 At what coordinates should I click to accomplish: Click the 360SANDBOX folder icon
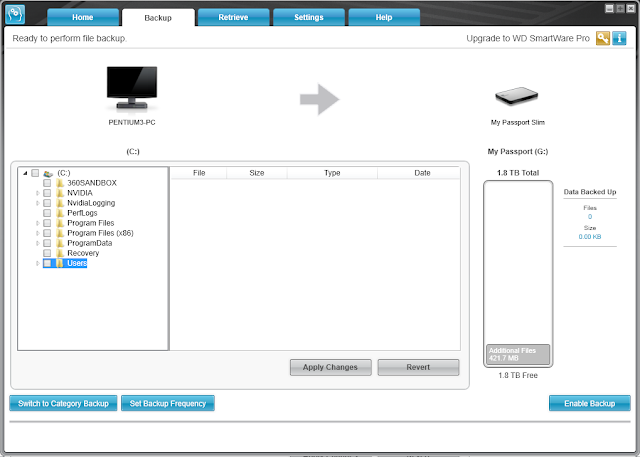pos(60,183)
